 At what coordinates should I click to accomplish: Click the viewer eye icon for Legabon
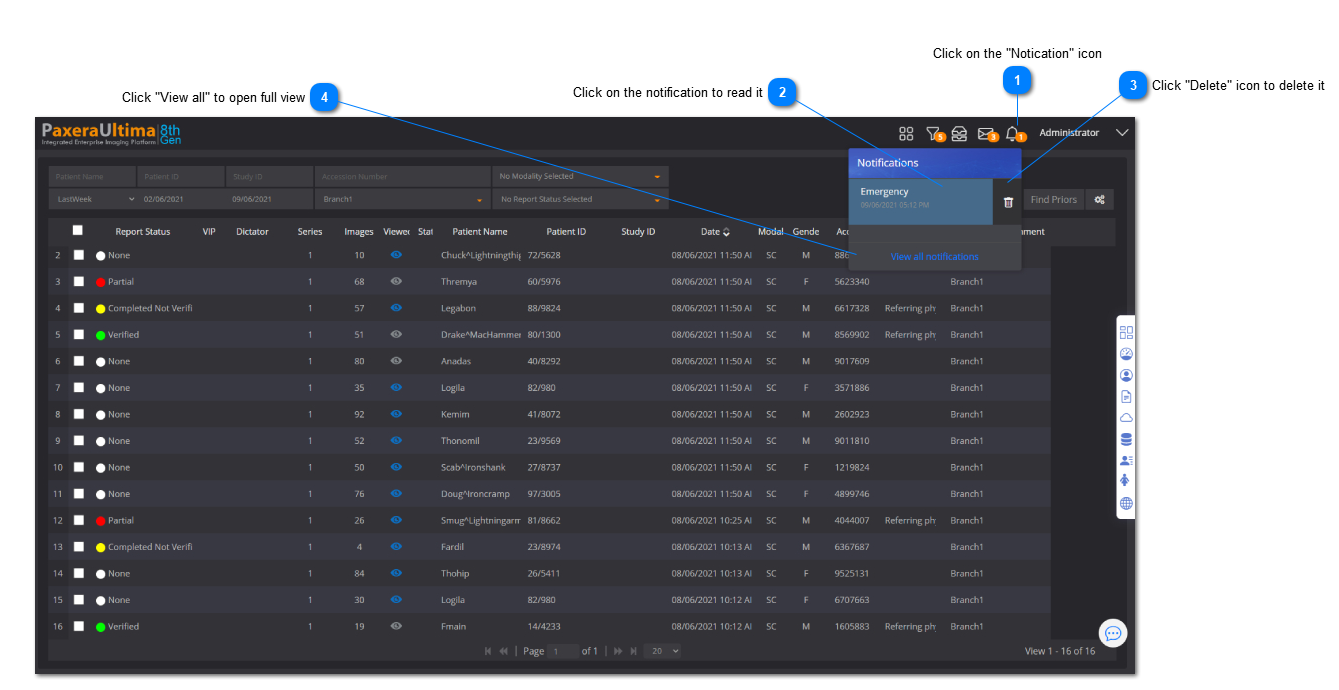[396, 308]
